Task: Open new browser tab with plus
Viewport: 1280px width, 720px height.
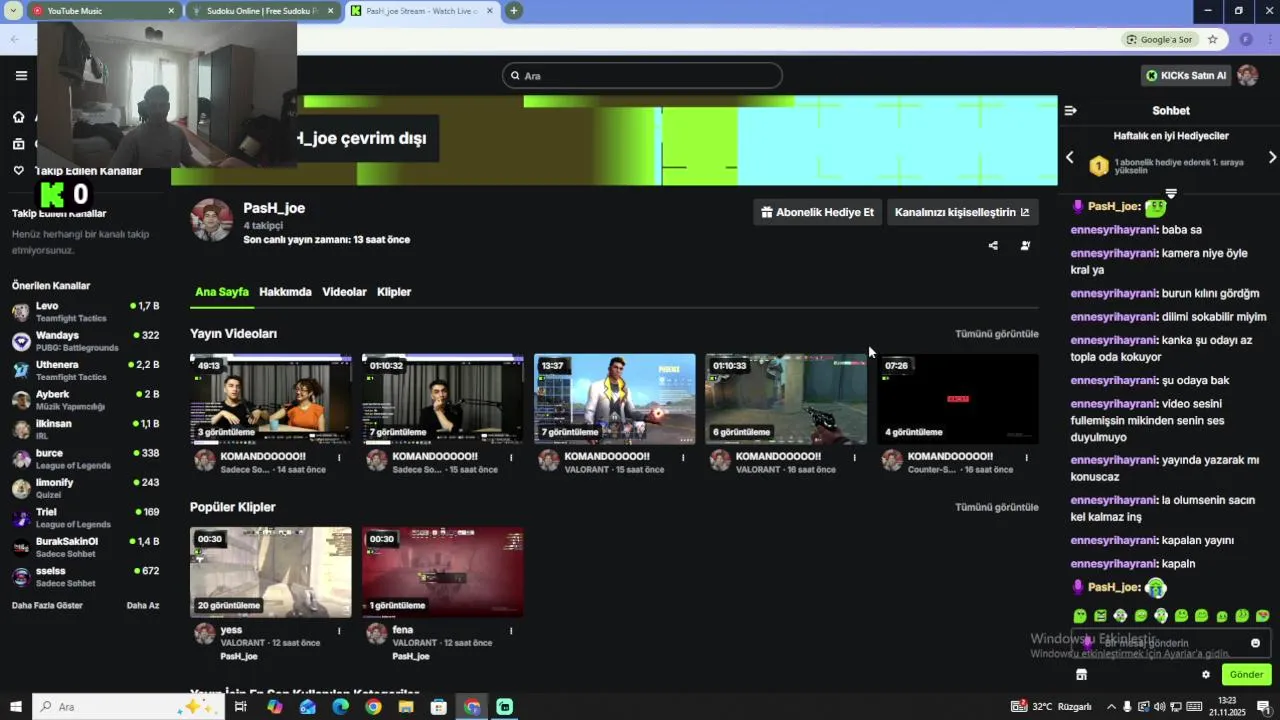Action: 513,11
